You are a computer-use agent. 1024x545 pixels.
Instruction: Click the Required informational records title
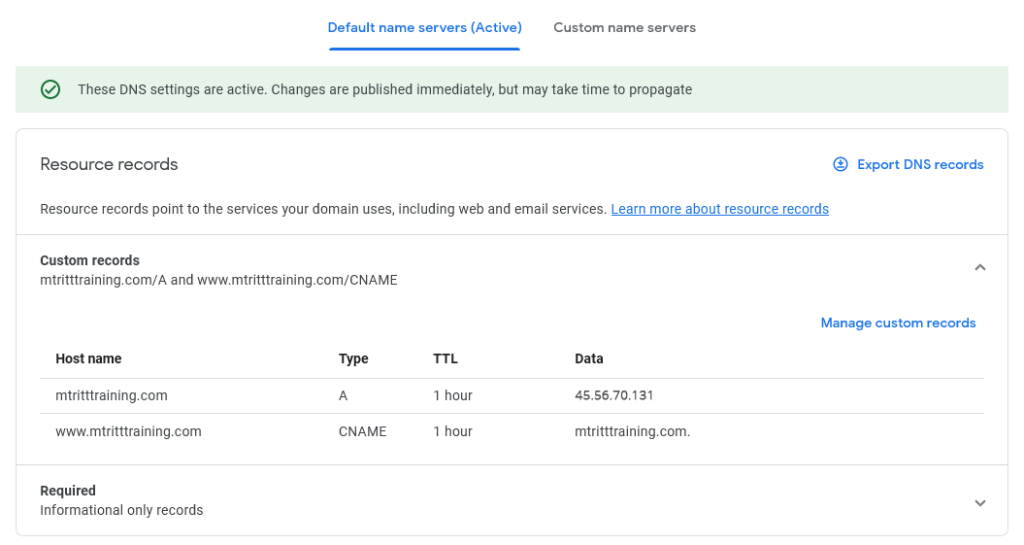(68, 491)
